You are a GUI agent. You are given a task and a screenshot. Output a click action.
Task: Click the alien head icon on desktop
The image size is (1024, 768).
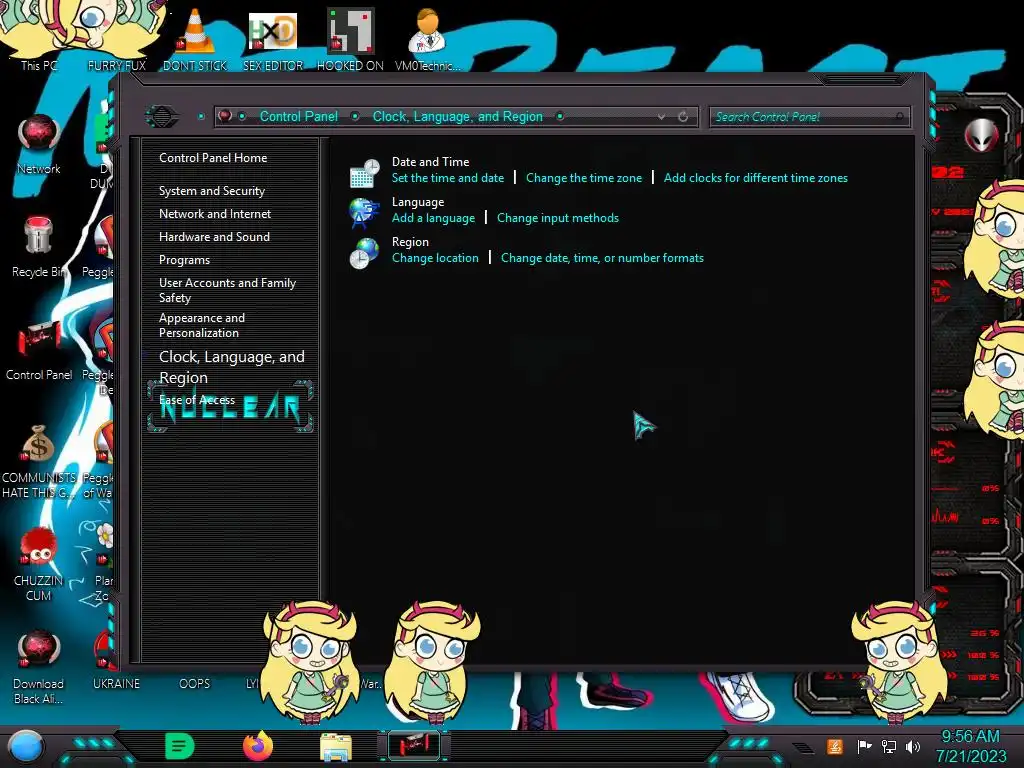[x=982, y=135]
